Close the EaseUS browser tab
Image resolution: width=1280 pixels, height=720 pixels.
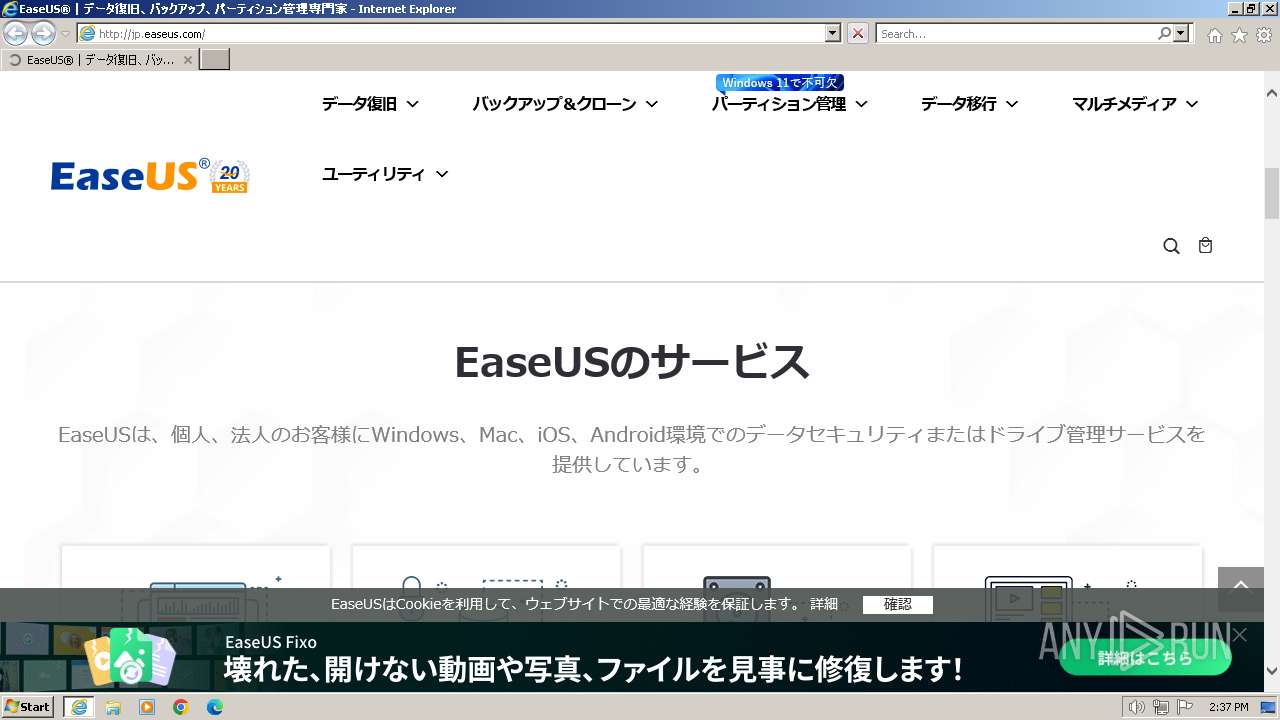point(187,60)
